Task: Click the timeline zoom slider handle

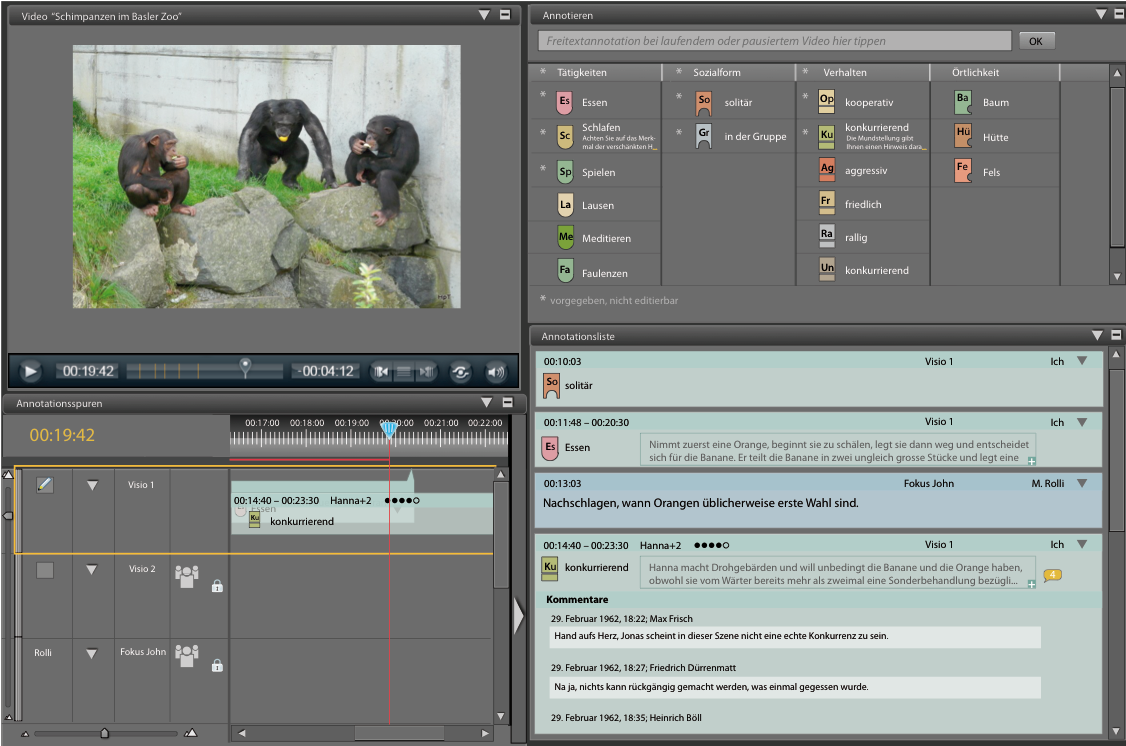Action: coord(104,732)
